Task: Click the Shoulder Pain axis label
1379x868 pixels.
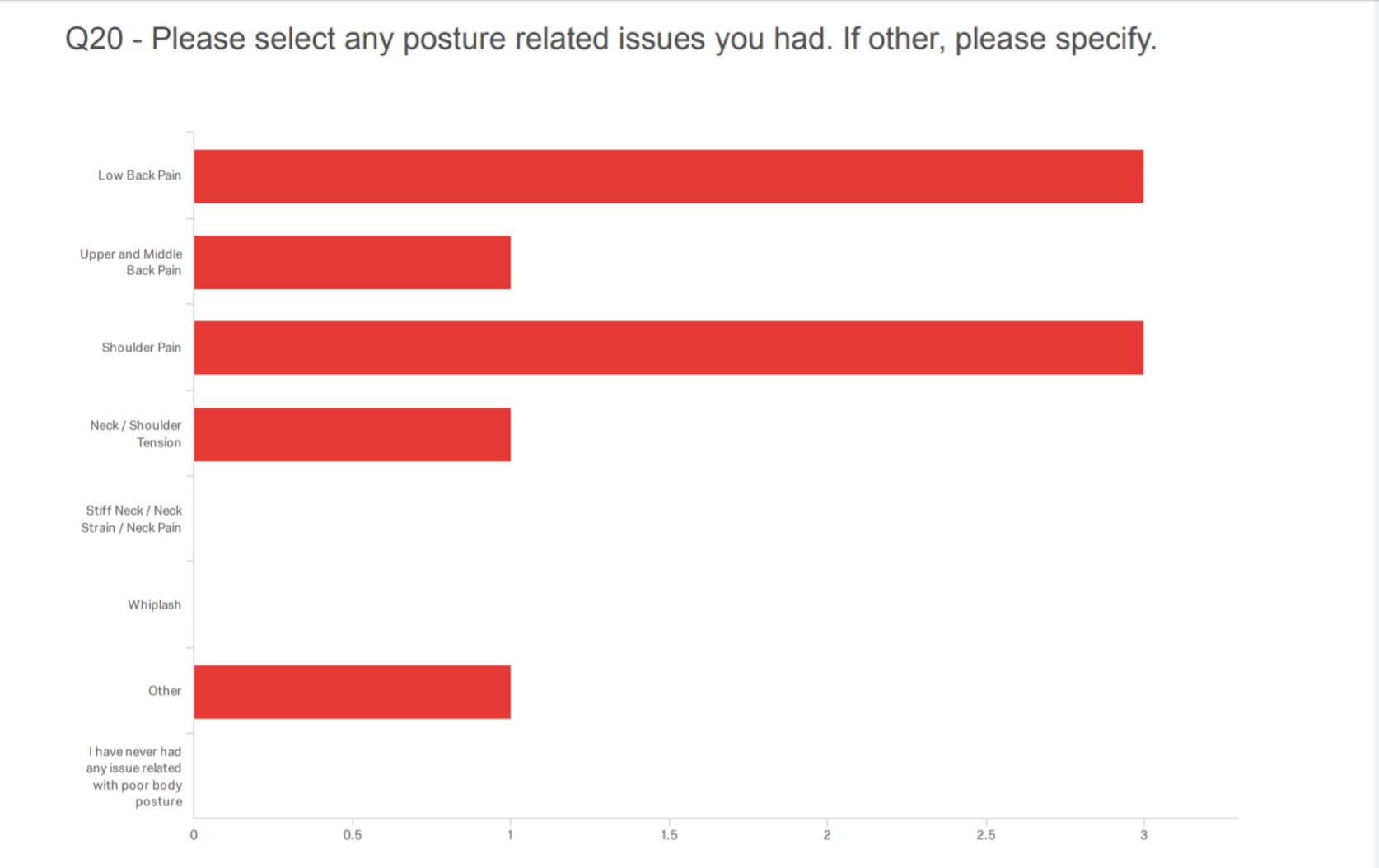Action: pos(141,348)
